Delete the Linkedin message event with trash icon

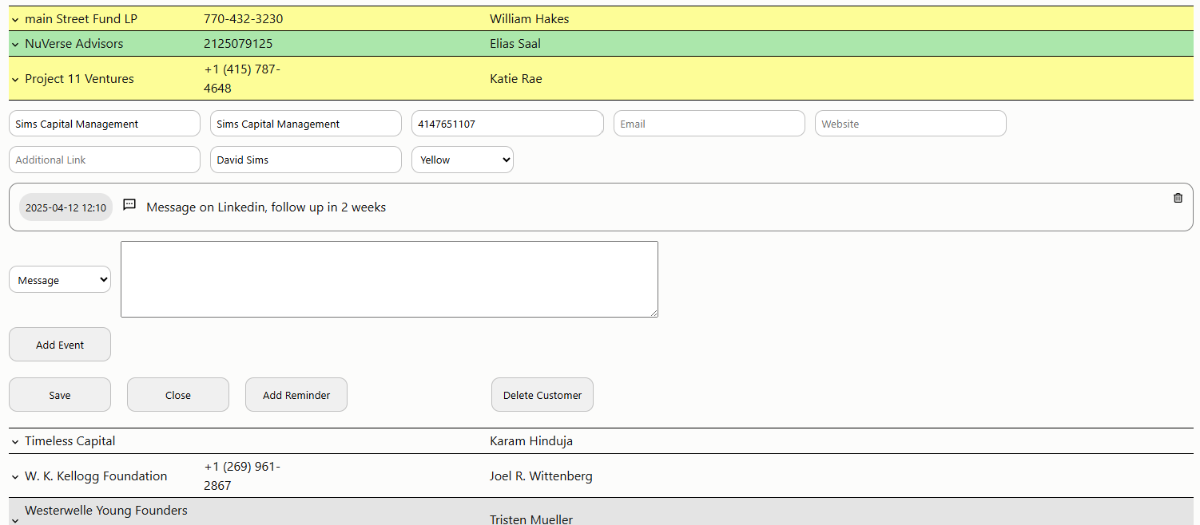1177,198
